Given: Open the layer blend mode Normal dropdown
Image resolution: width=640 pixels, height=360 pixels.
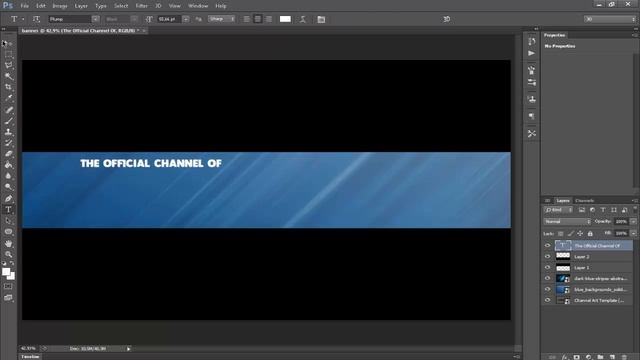Looking at the screenshot, I should [x=567, y=222].
